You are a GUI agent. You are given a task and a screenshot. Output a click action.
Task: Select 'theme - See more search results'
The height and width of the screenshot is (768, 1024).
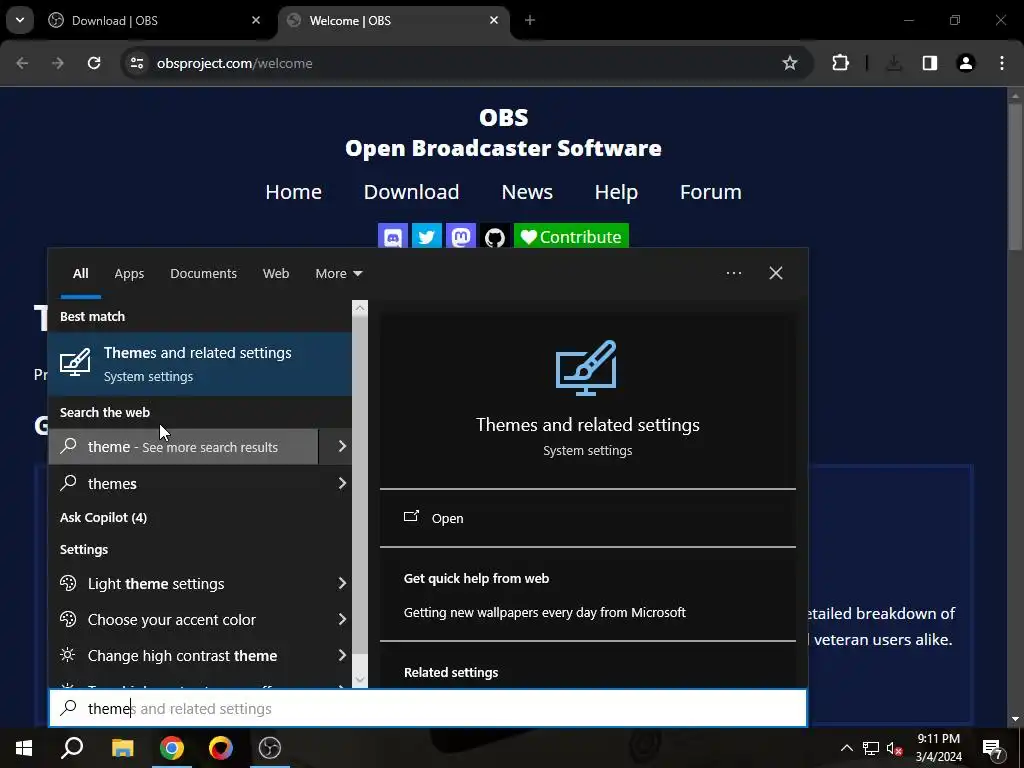183,447
